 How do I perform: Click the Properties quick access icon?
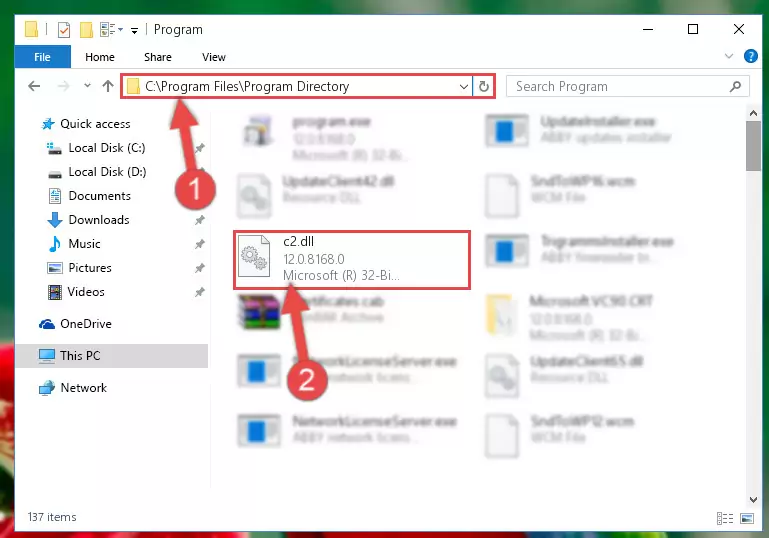[x=64, y=30]
